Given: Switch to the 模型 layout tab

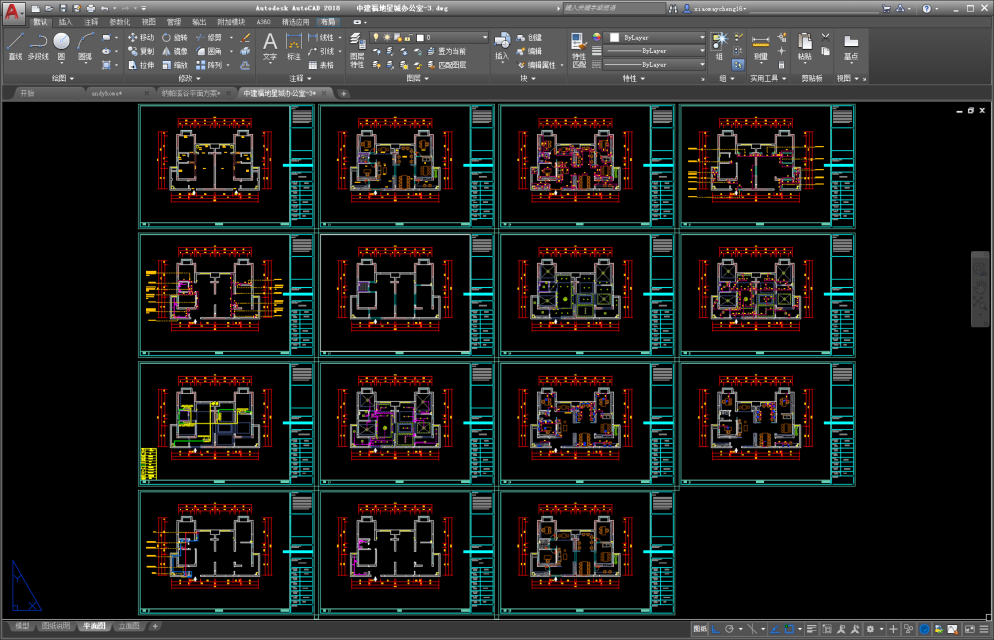Looking at the screenshot, I should point(22,626).
